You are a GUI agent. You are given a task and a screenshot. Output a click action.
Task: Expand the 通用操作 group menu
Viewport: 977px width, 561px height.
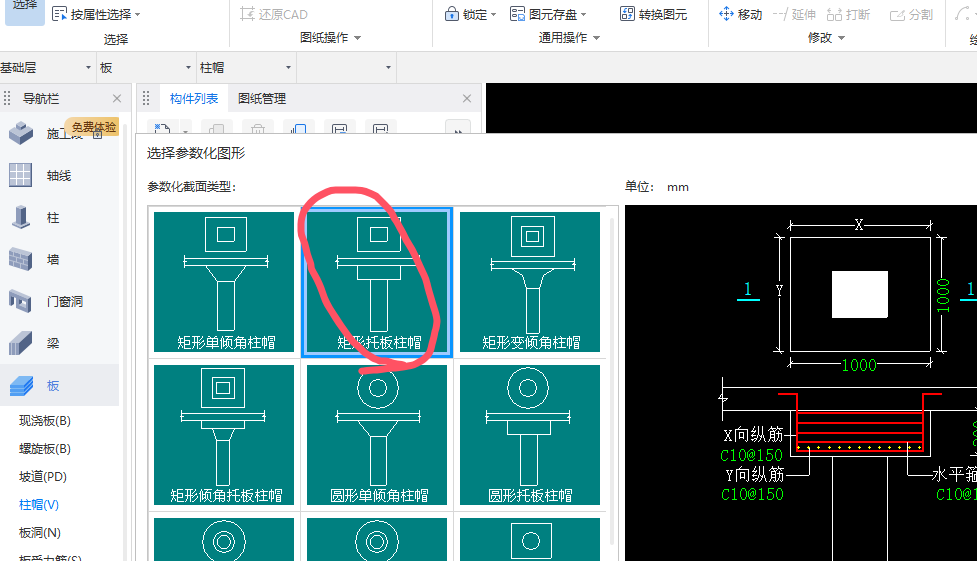569,37
